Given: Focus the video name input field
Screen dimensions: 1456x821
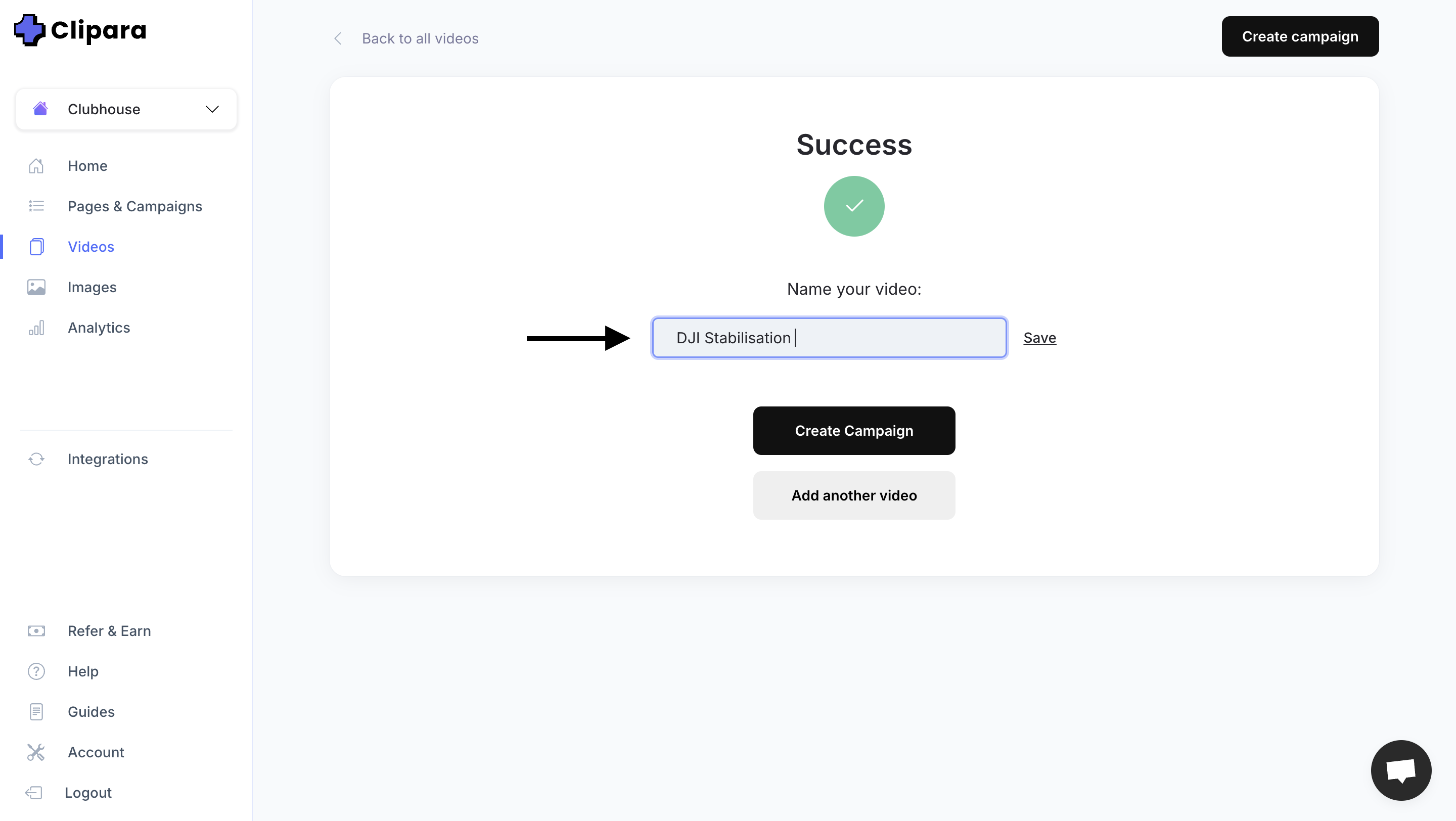Looking at the screenshot, I should click(829, 338).
